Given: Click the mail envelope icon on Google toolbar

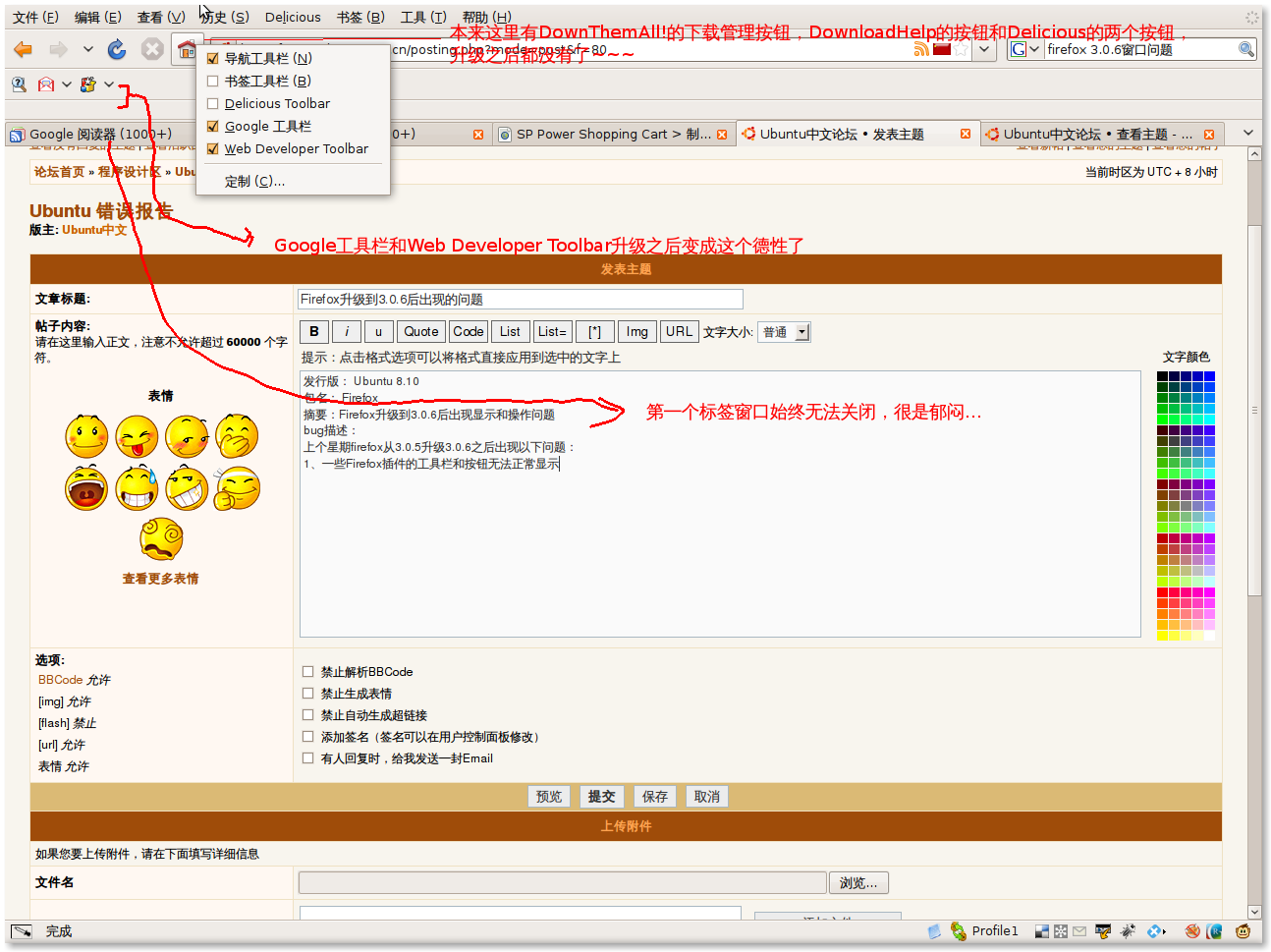Looking at the screenshot, I should [x=46, y=84].
